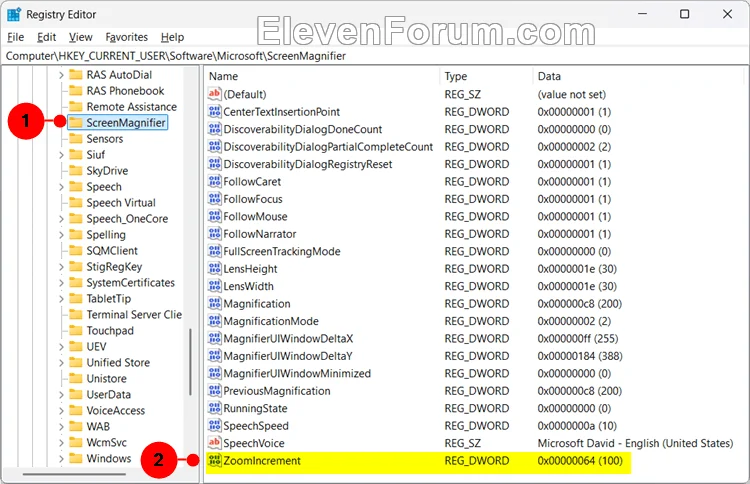Click the CenterTextInsertionPoint DWORD icon
Viewport: 750px width, 484px height.
click(x=215, y=111)
